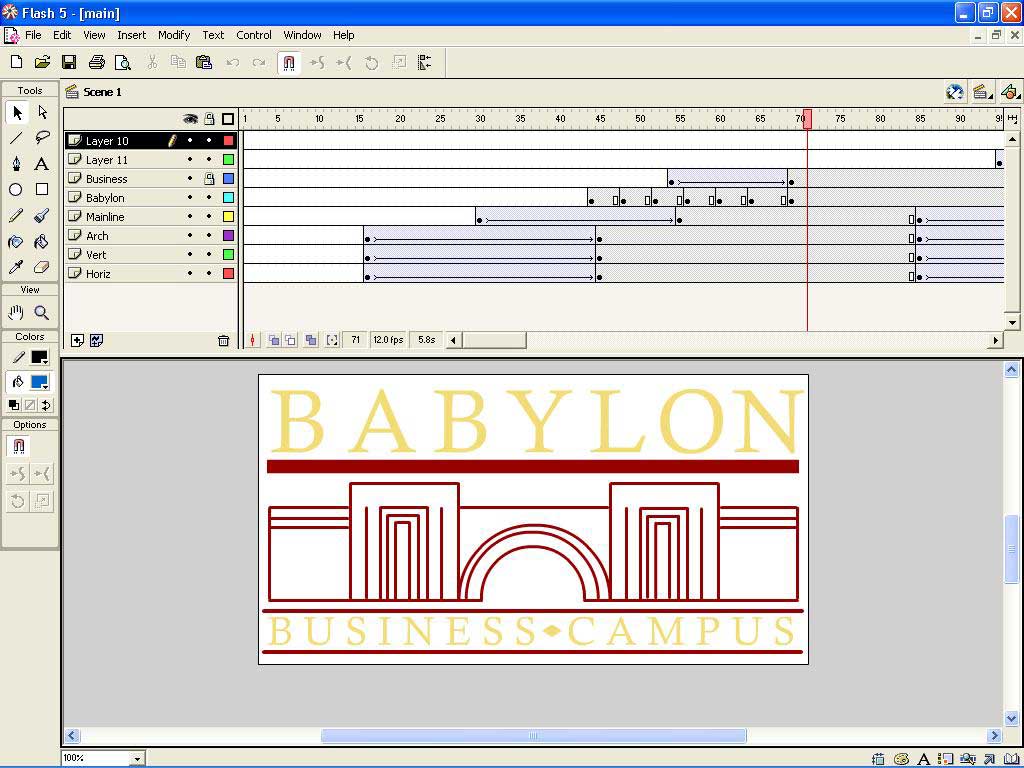
Task: Open the zoom percentage dropdown
Action: 137,759
